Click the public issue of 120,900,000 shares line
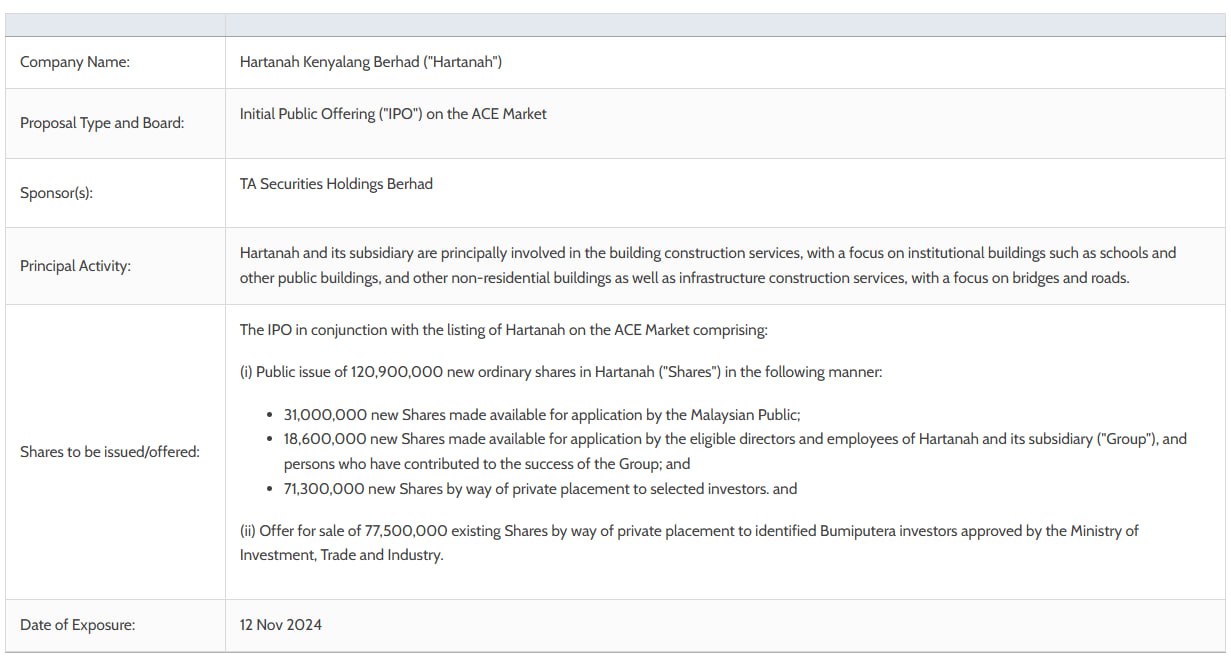Viewport: 1231px width, 661px height. 561,372
